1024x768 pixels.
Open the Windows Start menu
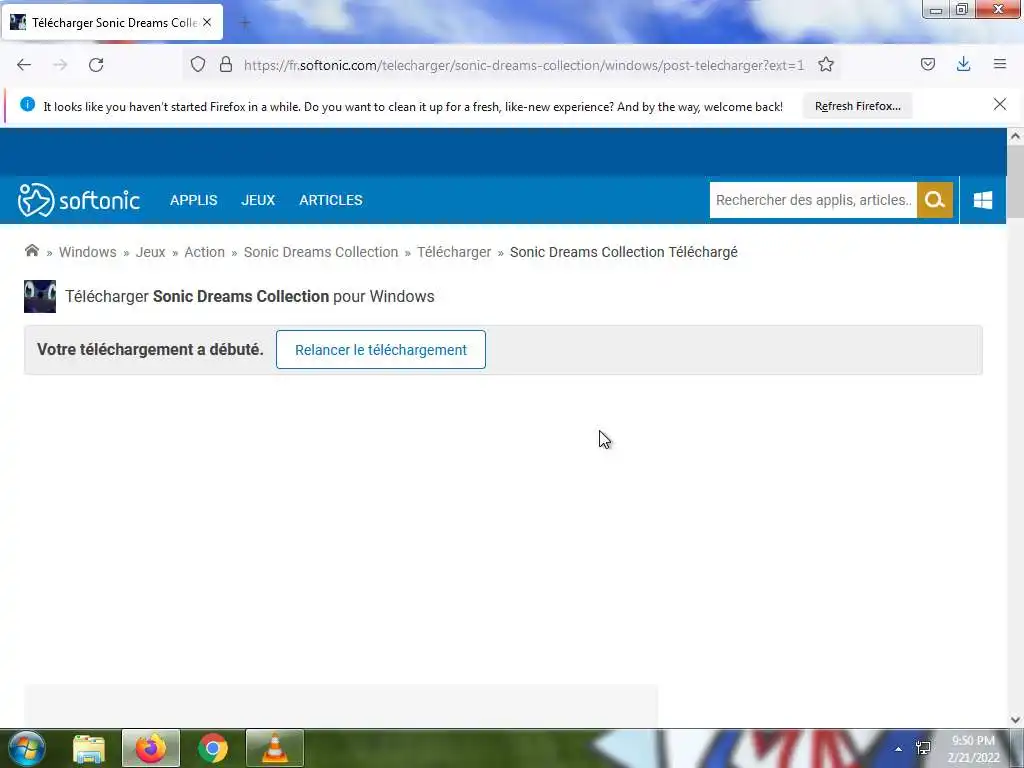tap(27, 748)
